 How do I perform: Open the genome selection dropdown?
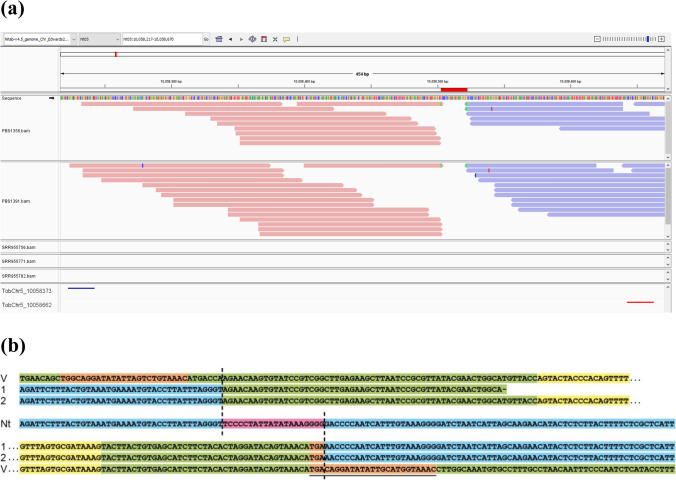[x=40, y=39]
